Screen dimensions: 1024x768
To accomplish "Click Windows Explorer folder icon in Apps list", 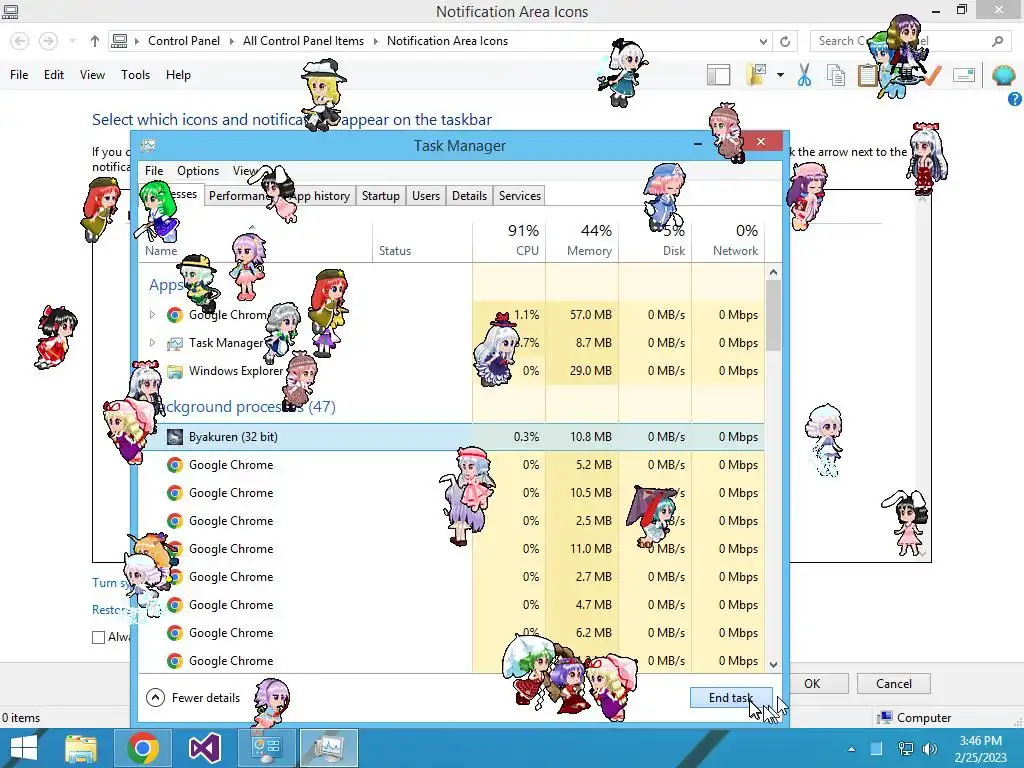I will coord(174,371).
